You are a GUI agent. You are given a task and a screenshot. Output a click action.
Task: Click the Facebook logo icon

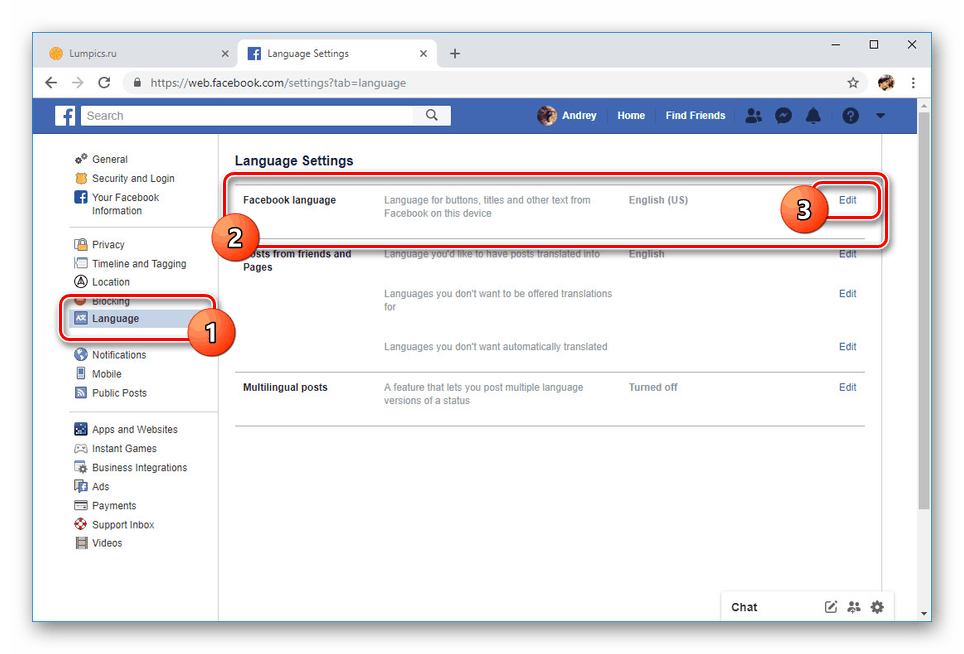65,116
